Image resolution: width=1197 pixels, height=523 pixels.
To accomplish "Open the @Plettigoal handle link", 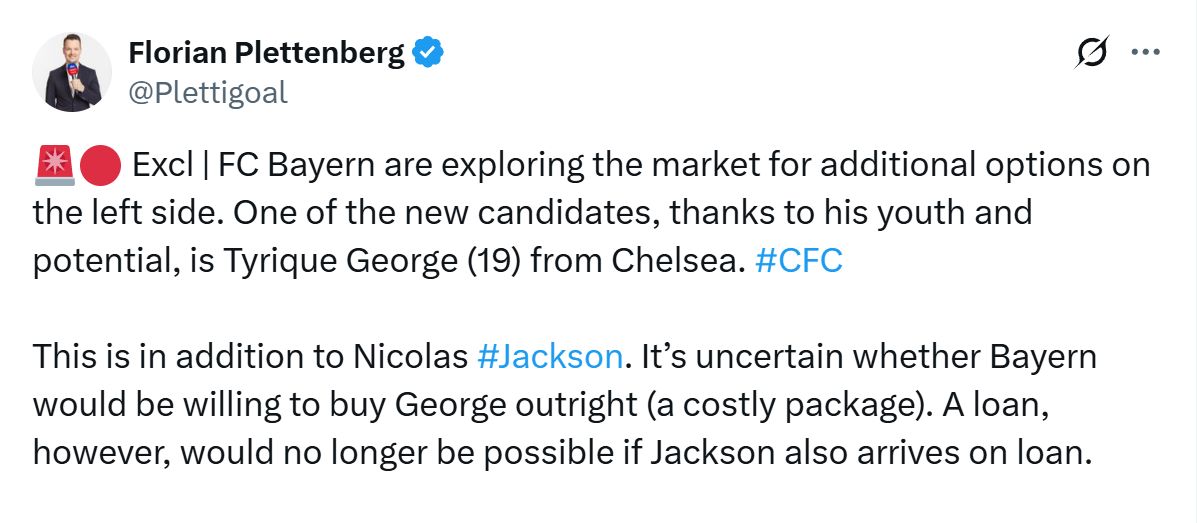I will point(207,93).
